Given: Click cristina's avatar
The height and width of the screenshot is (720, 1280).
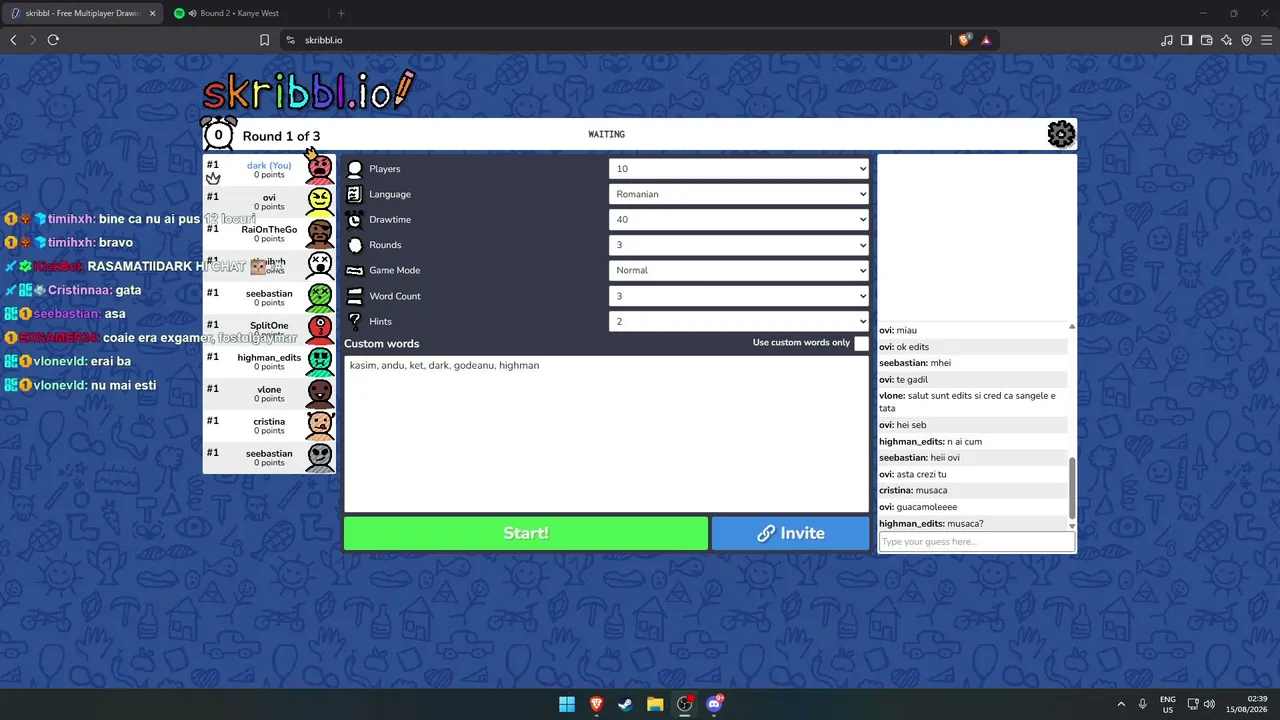Looking at the screenshot, I should tap(320, 426).
